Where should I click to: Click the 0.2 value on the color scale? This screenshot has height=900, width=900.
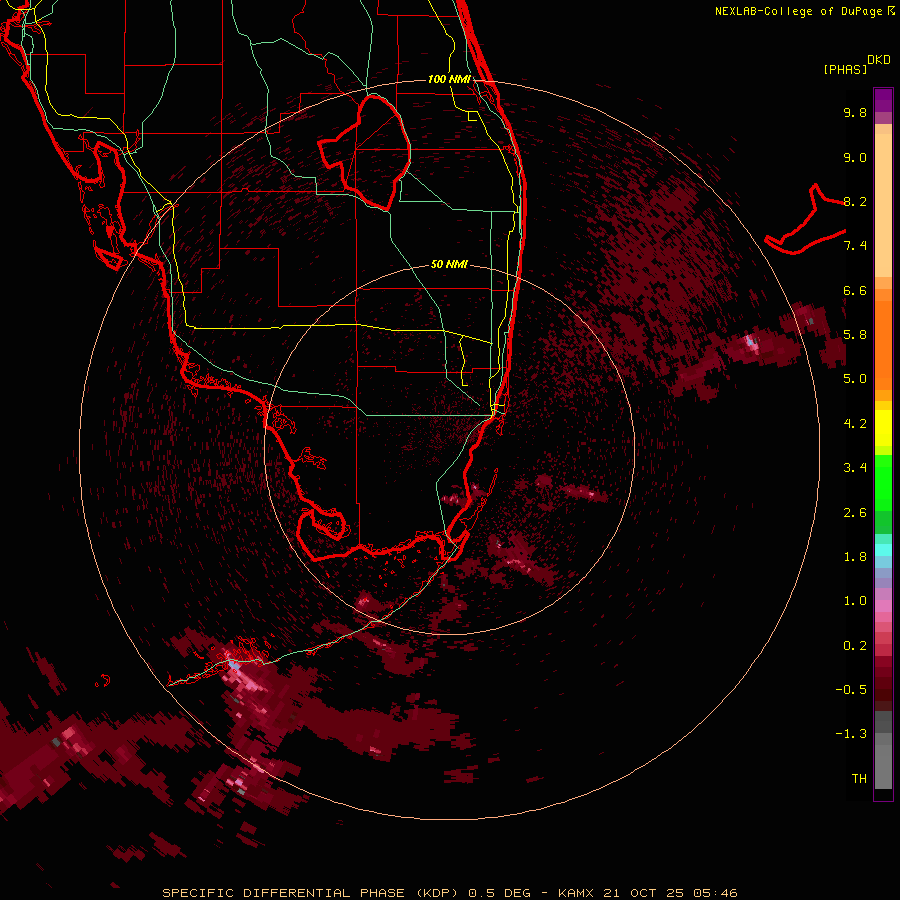pos(855,646)
